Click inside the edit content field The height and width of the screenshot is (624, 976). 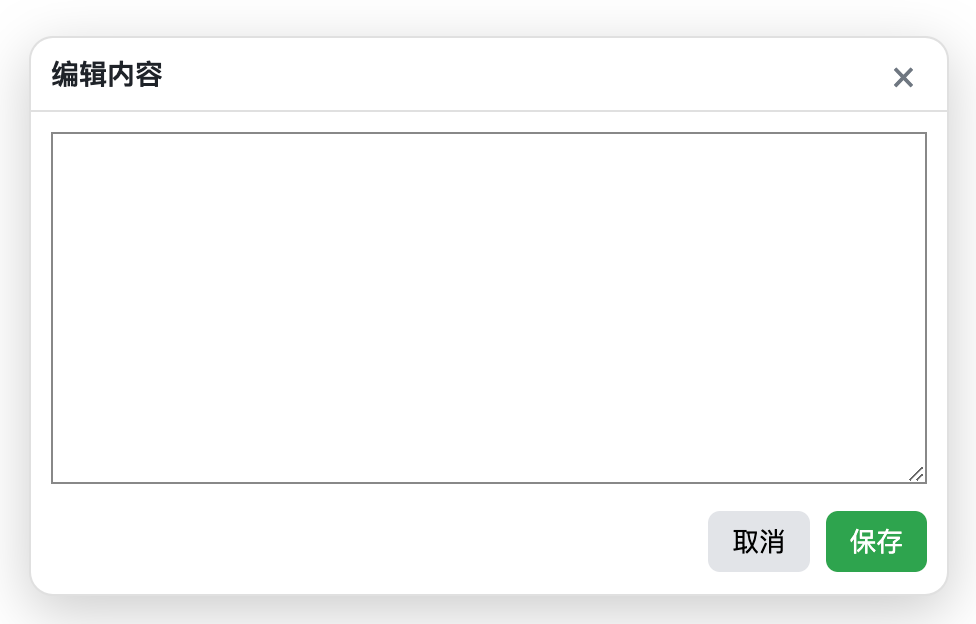tap(488, 307)
